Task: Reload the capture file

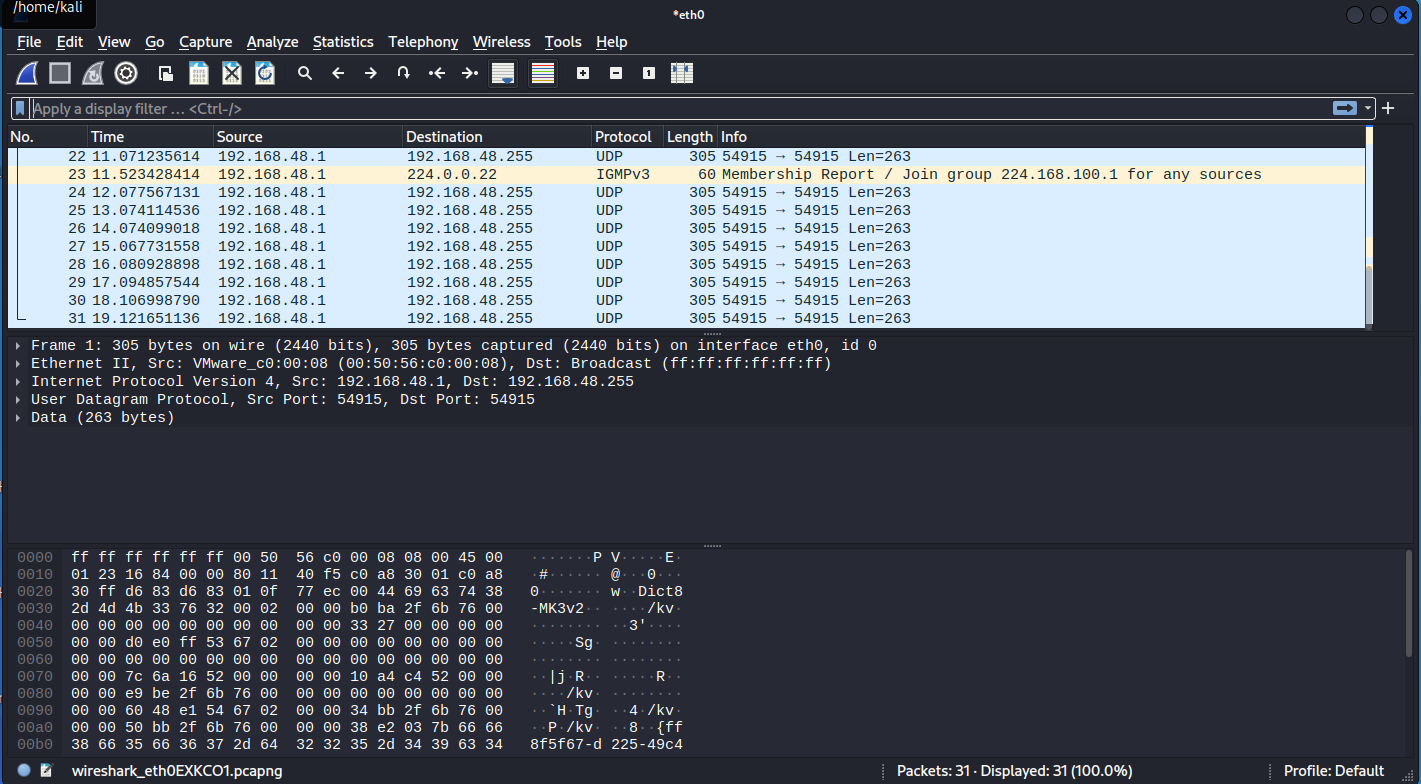Action: (x=265, y=73)
